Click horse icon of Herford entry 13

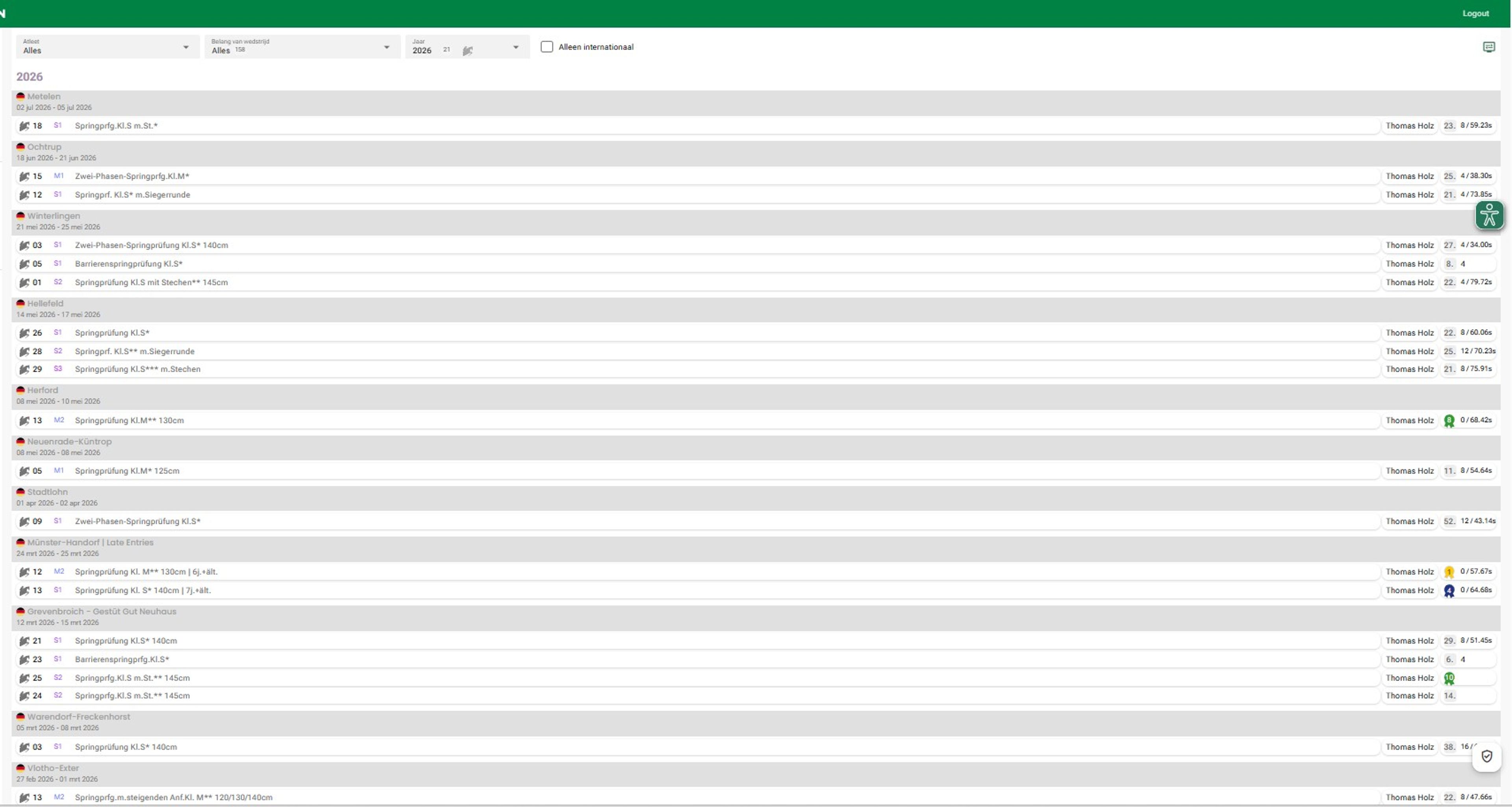point(24,421)
